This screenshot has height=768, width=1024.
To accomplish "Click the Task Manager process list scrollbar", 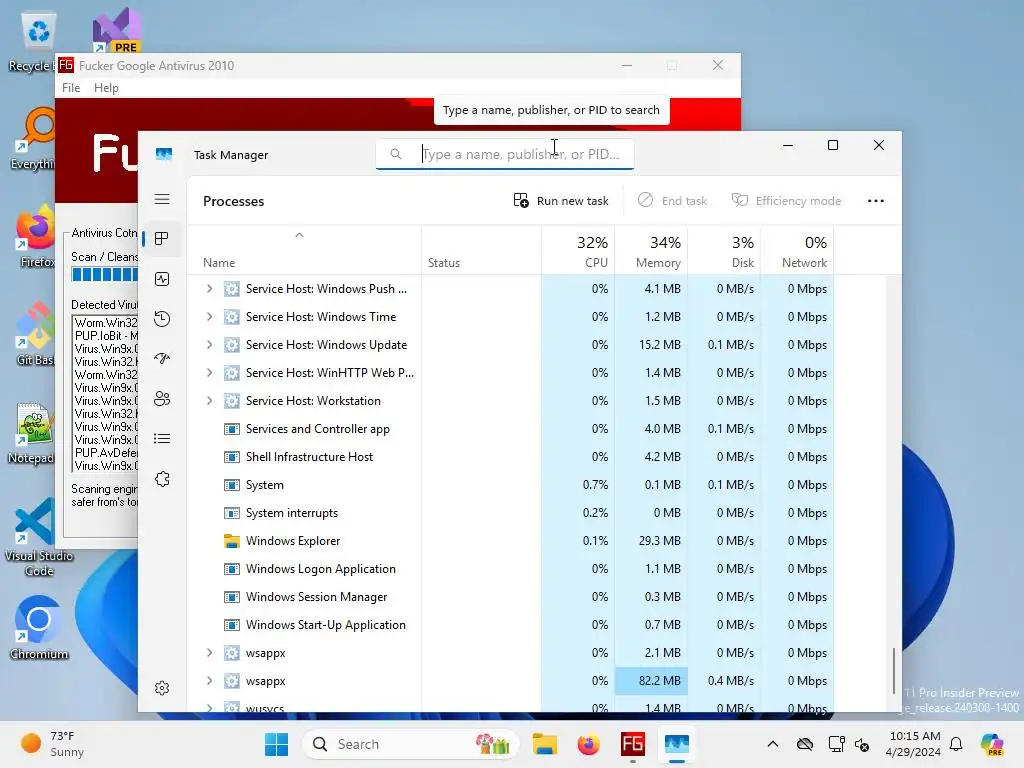I will click(893, 671).
